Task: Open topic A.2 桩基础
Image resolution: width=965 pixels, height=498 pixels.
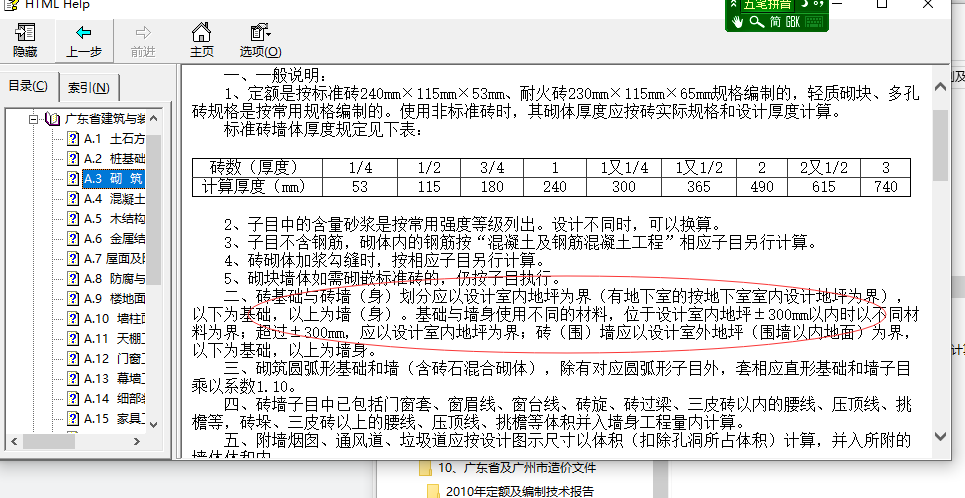Action: pyautogui.click(x=114, y=158)
